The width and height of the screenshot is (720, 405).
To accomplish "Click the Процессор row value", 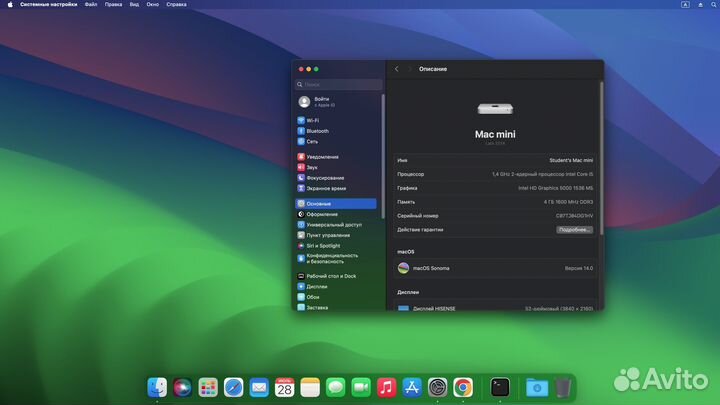I will [542, 174].
